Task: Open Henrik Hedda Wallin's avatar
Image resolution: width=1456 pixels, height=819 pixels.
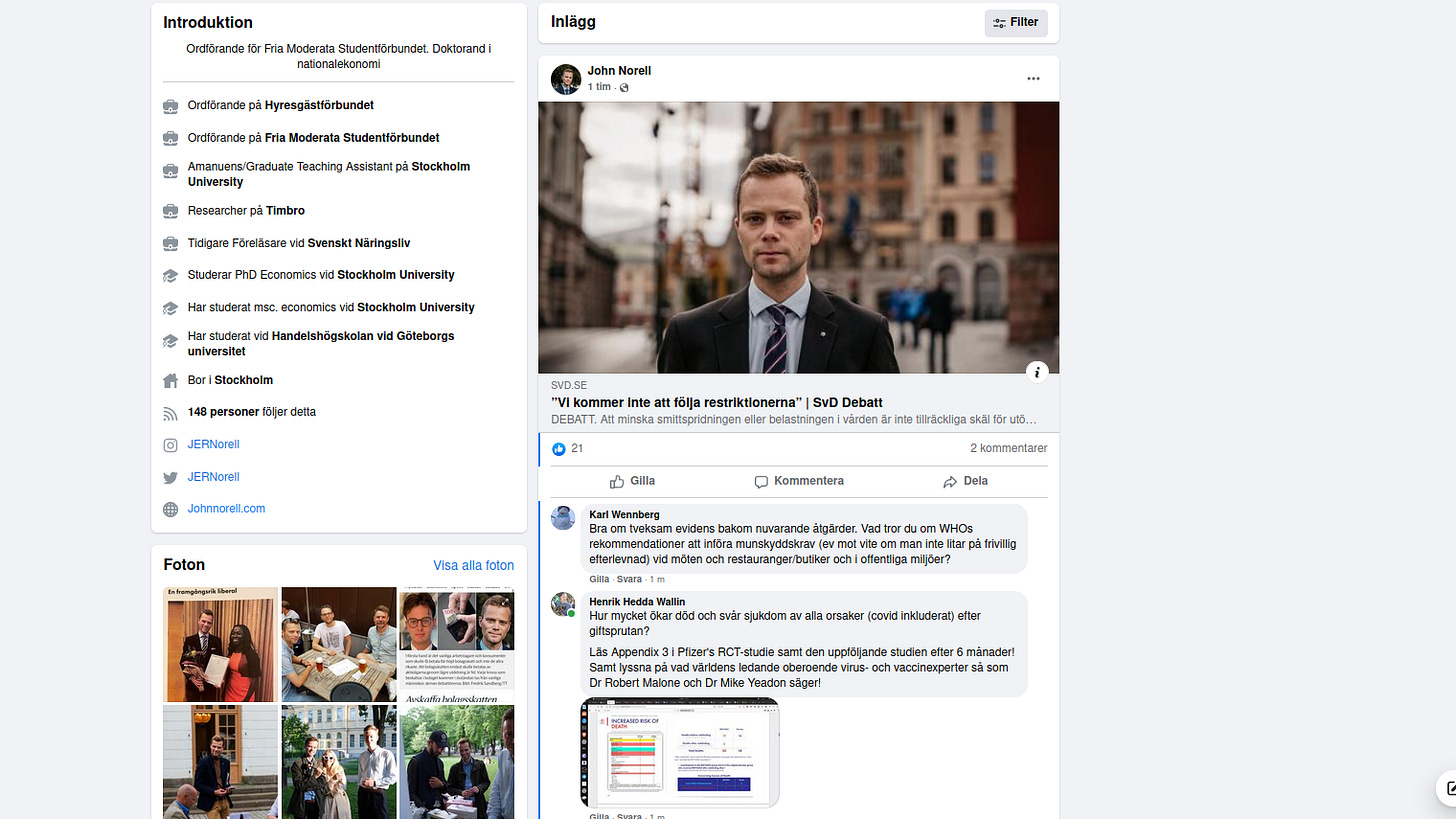Action: (563, 604)
